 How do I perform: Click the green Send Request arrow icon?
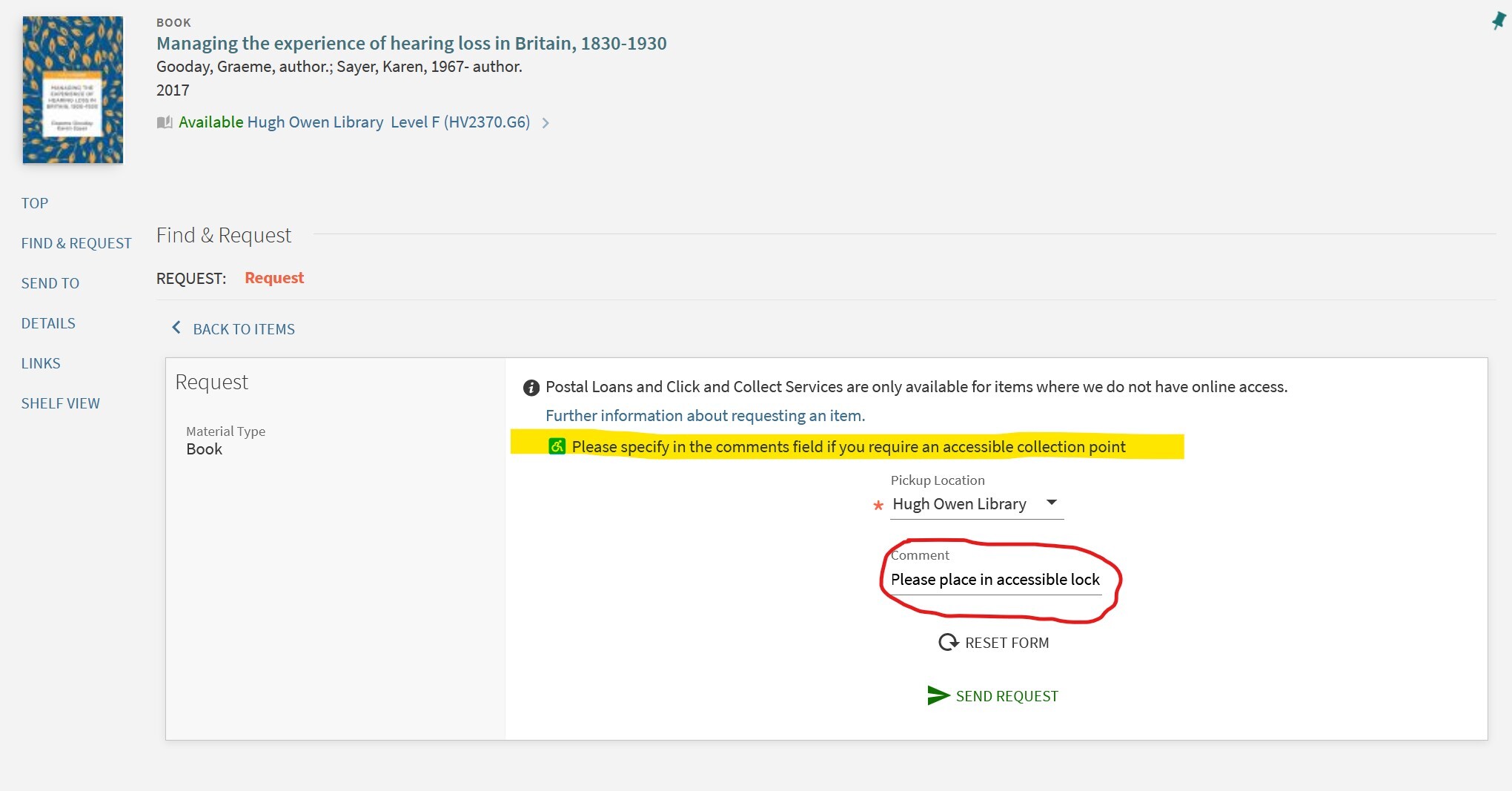click(938, 695)
